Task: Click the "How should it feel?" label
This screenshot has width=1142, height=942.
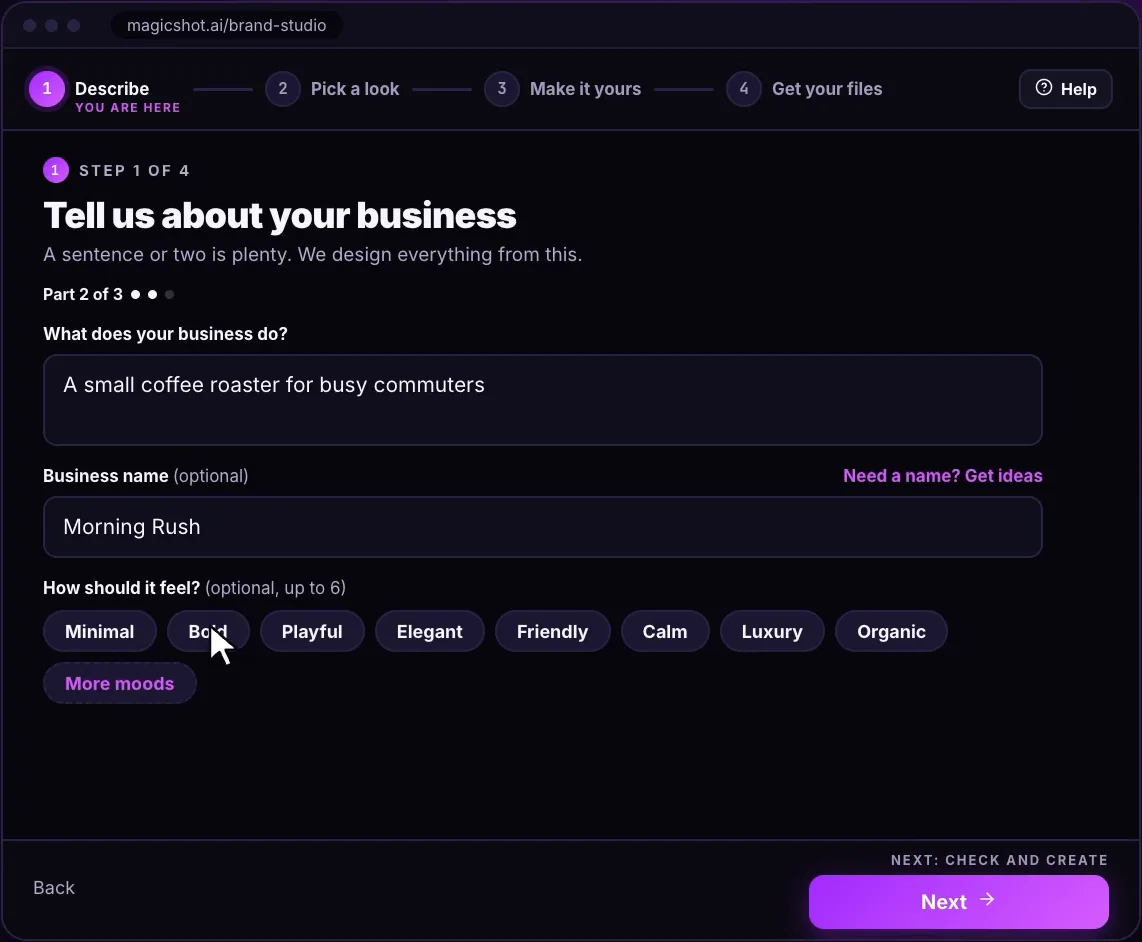Action: point(121,588)
